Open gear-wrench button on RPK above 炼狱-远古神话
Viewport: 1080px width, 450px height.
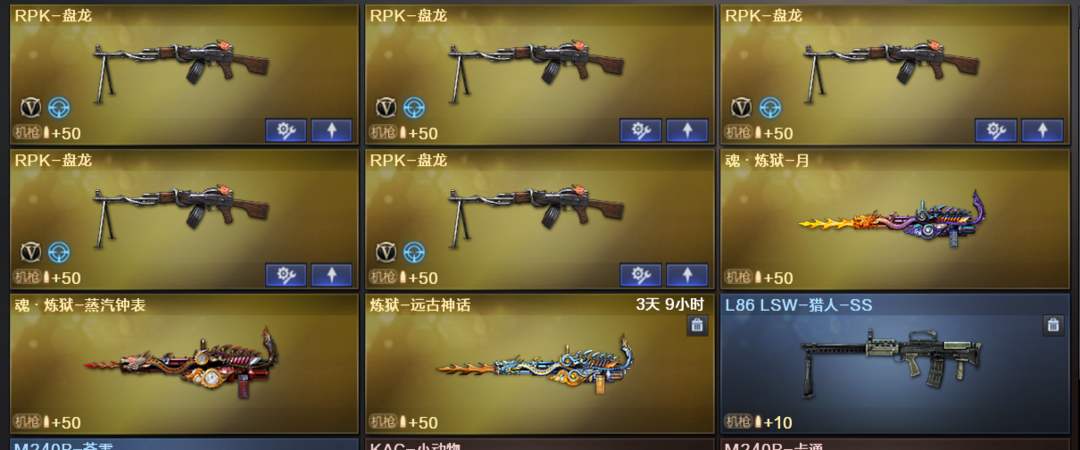[641, 275]
